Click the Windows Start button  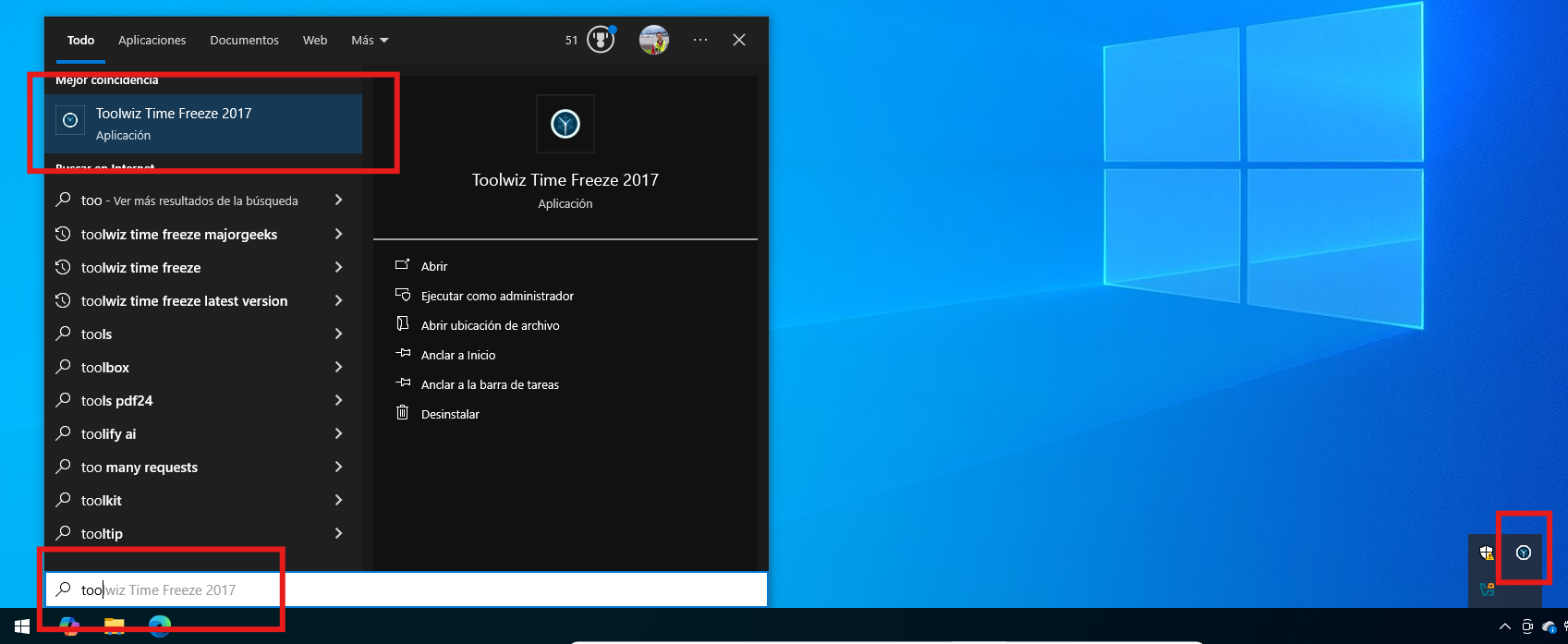(22, 626)
